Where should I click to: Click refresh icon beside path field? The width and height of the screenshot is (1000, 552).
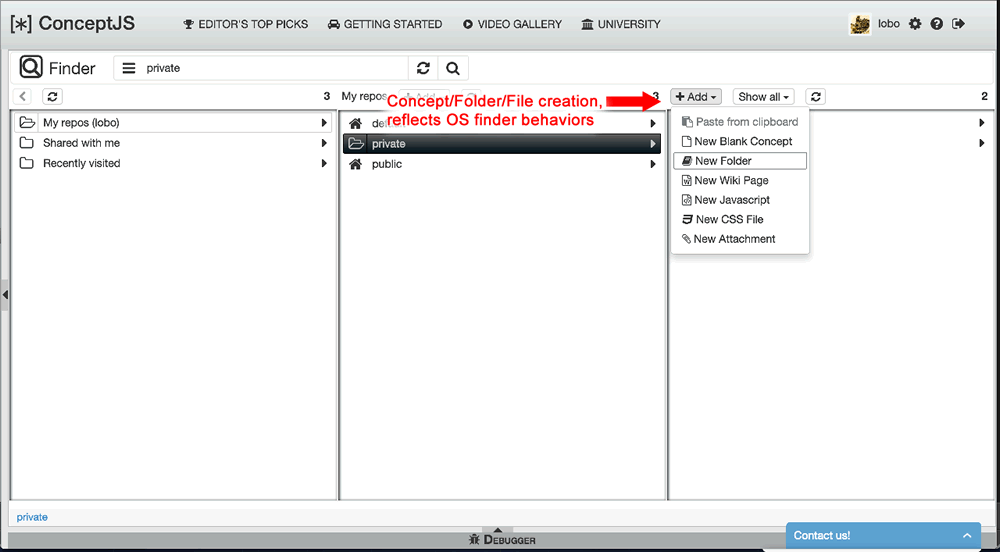pyautogui.click(x=423, y=68)
